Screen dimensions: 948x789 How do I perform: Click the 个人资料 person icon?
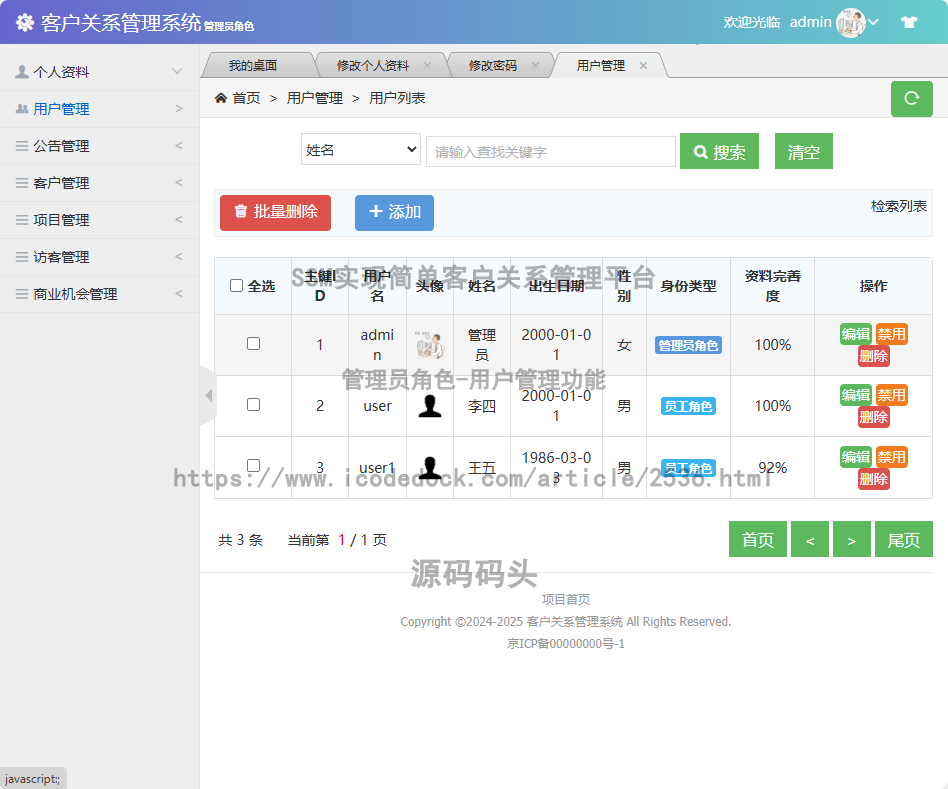pyautogui.click(x=22, y=72)
